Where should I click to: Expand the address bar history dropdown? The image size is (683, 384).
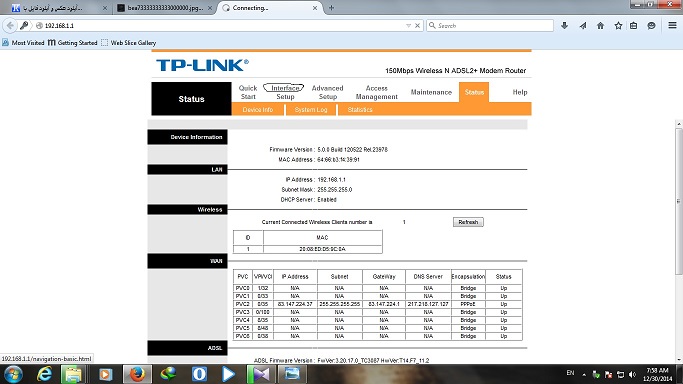point(408,26)
